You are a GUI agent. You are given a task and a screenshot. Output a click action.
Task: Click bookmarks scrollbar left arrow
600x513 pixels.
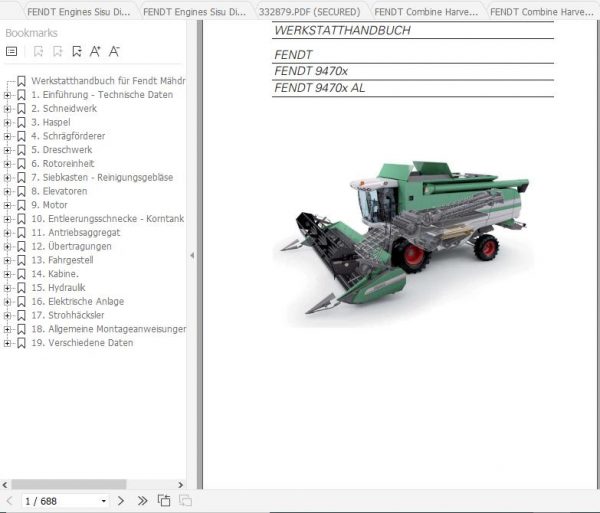pyautogui.click(x=5, y=485)
